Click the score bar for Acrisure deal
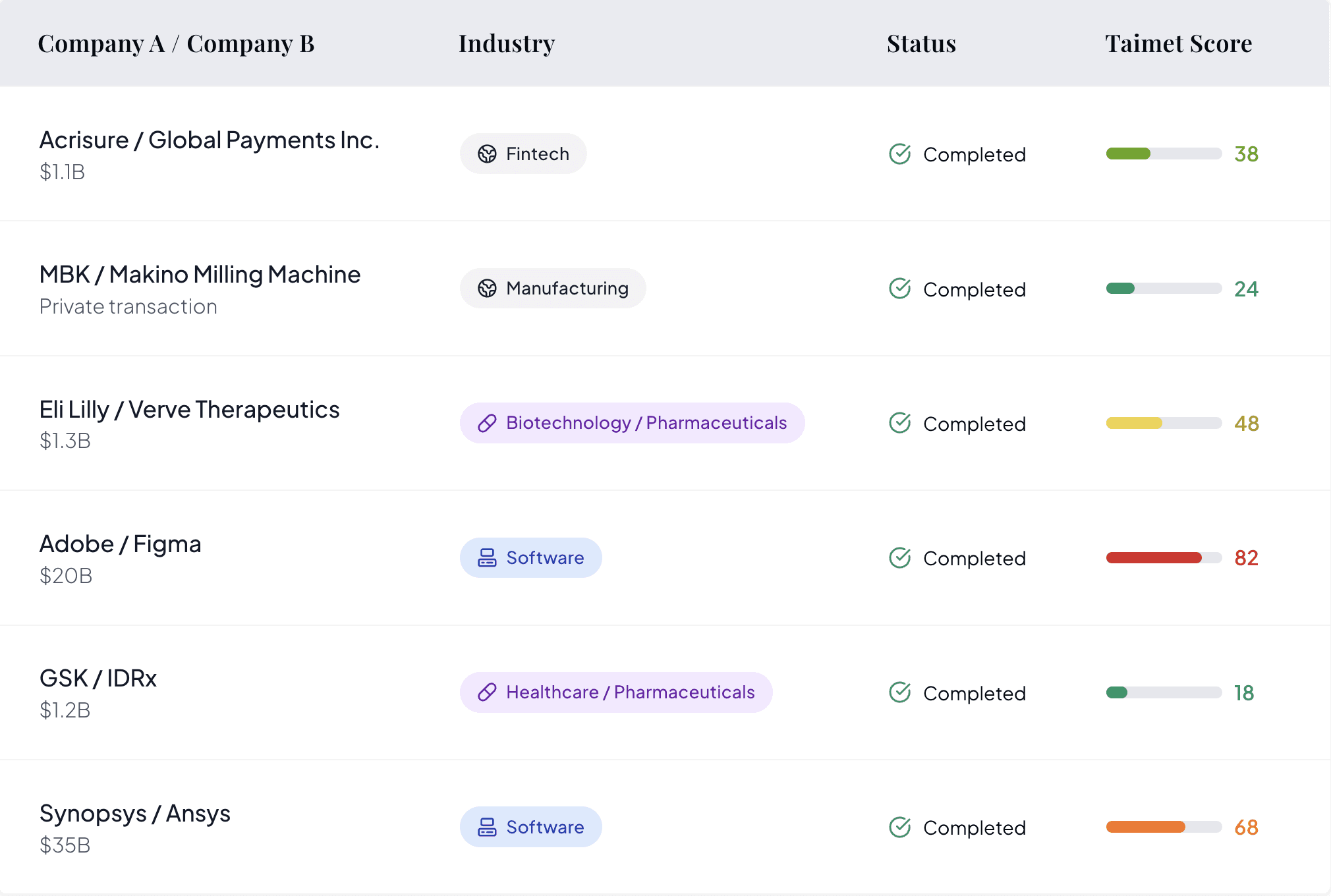The image size is (1331, 896). click(1164, 154)
